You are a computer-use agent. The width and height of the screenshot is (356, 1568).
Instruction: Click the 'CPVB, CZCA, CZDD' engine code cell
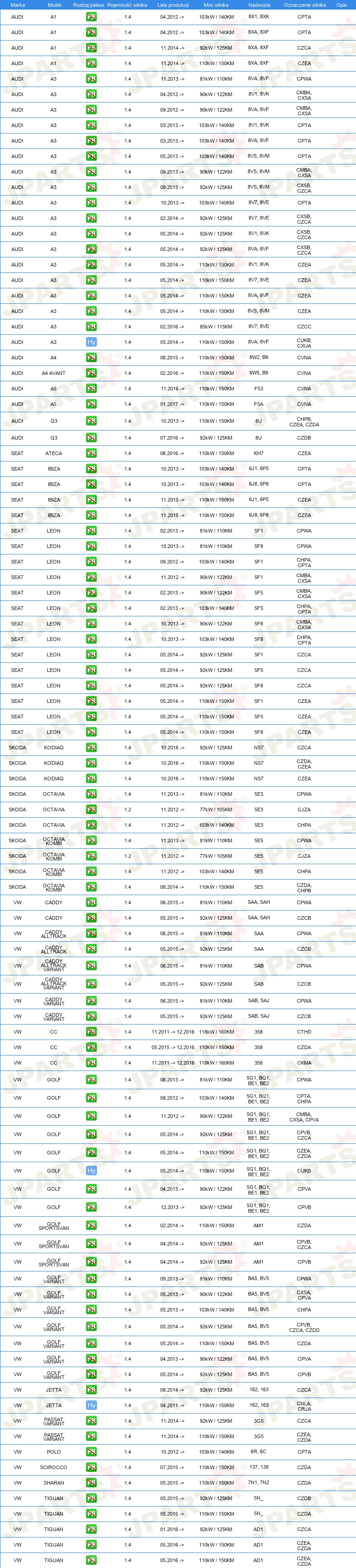pos(304,1327)
